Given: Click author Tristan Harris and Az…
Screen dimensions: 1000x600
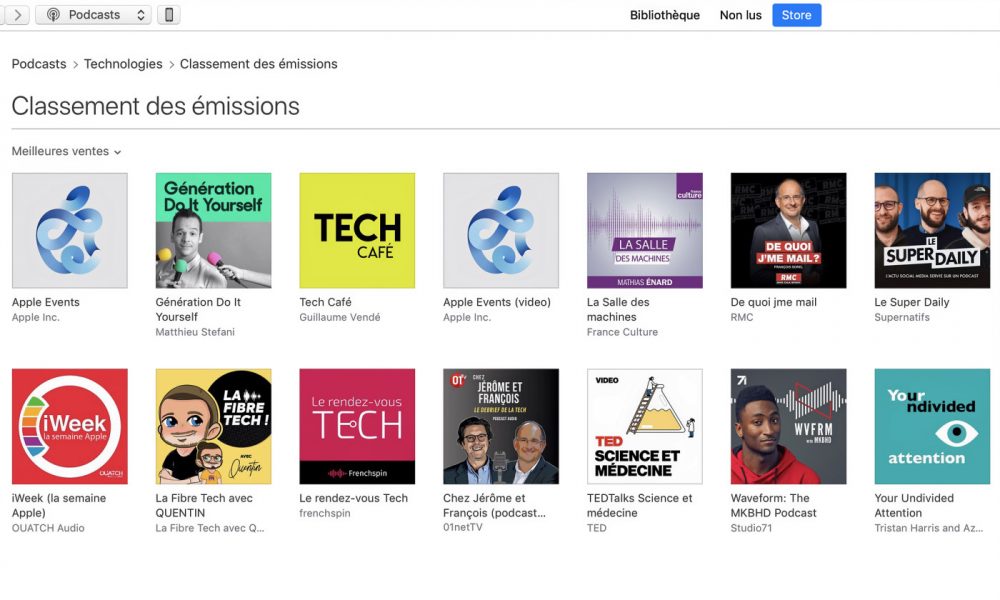Looking at the screenshot, I should tap(929, 528).
